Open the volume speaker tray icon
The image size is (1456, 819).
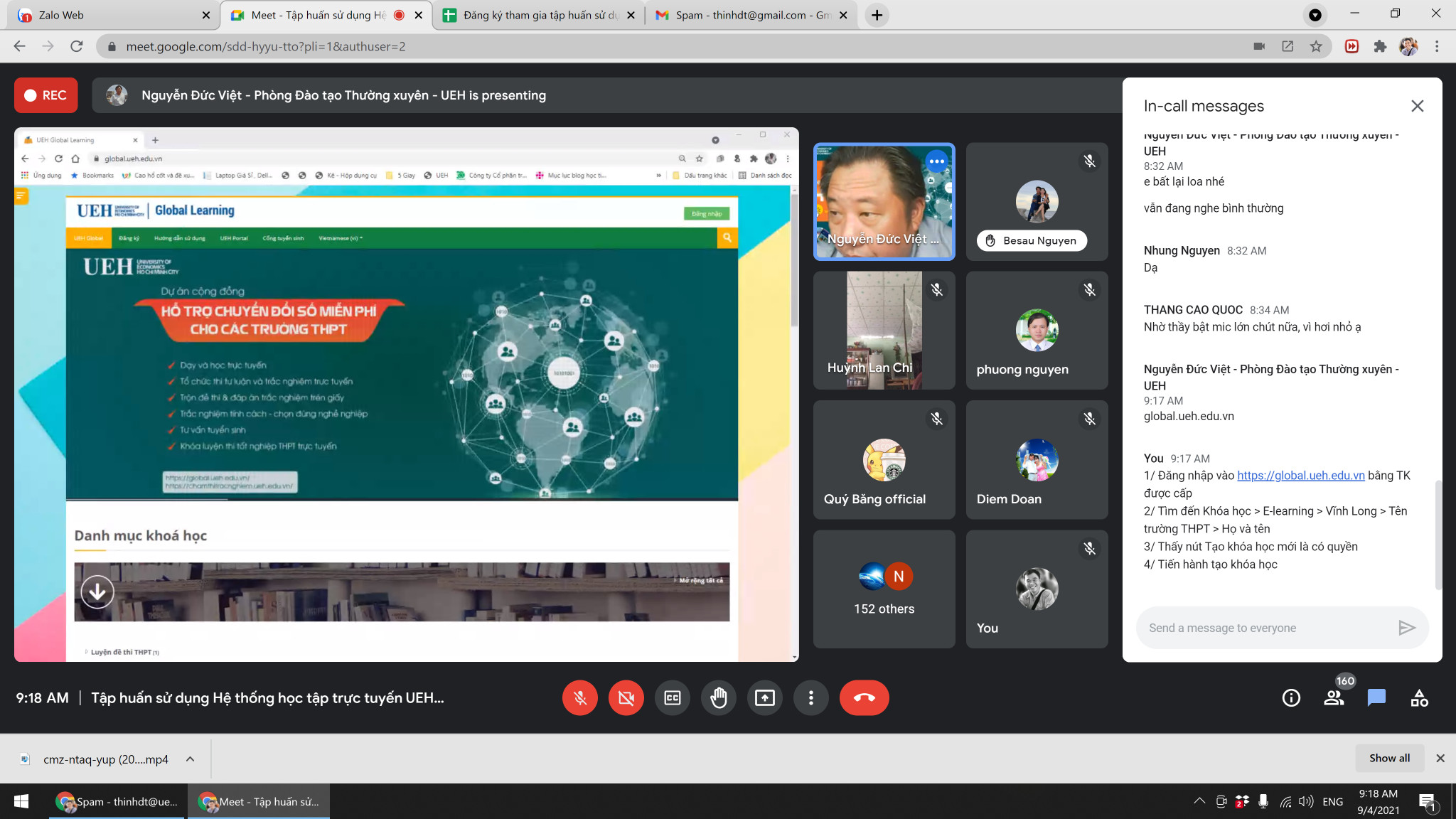coord(1306,801)
